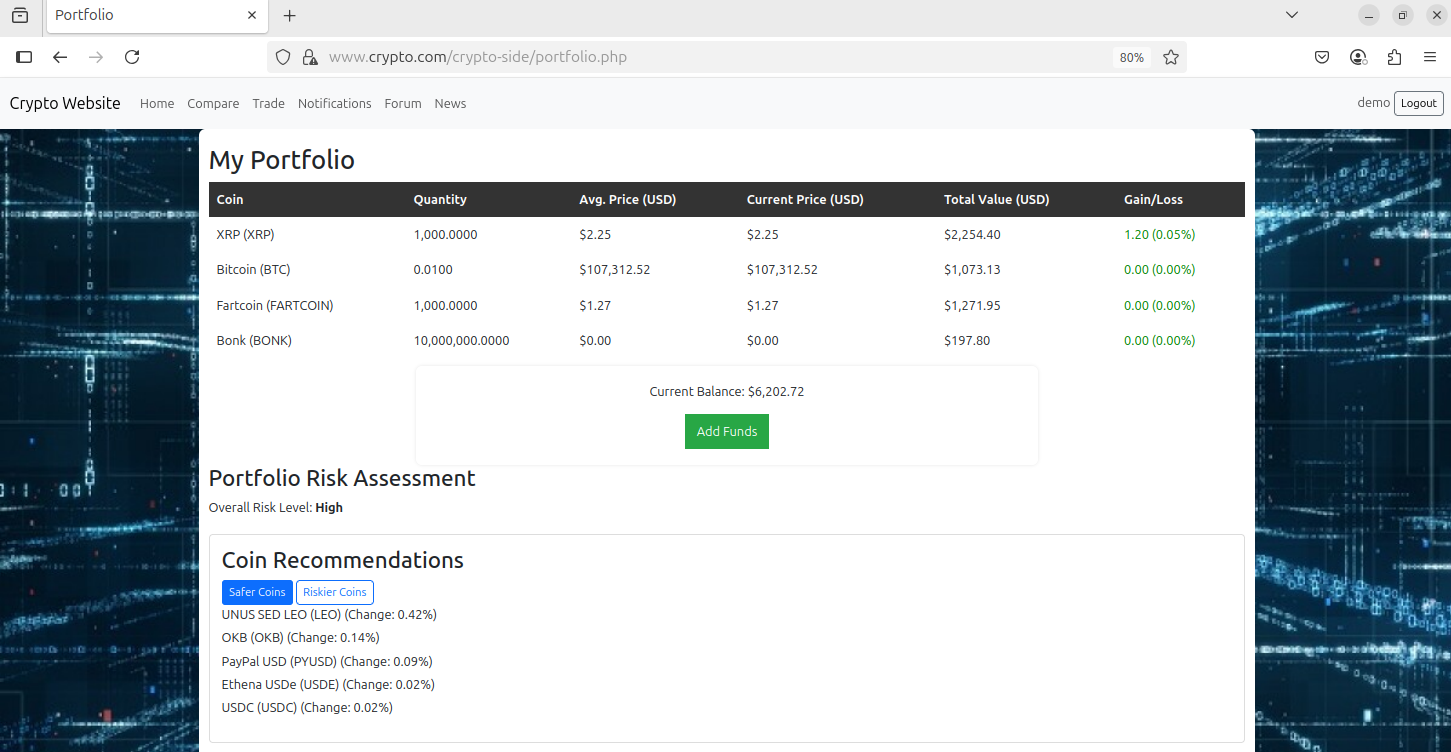Click the browser reload icon
The image size is (1451, 752).
tap(132, 57)
